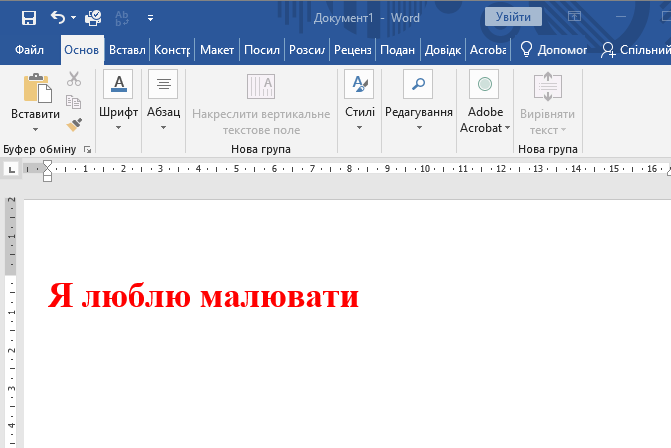
Task: Click ruler at the 10 mark
Action: [425, 169]
